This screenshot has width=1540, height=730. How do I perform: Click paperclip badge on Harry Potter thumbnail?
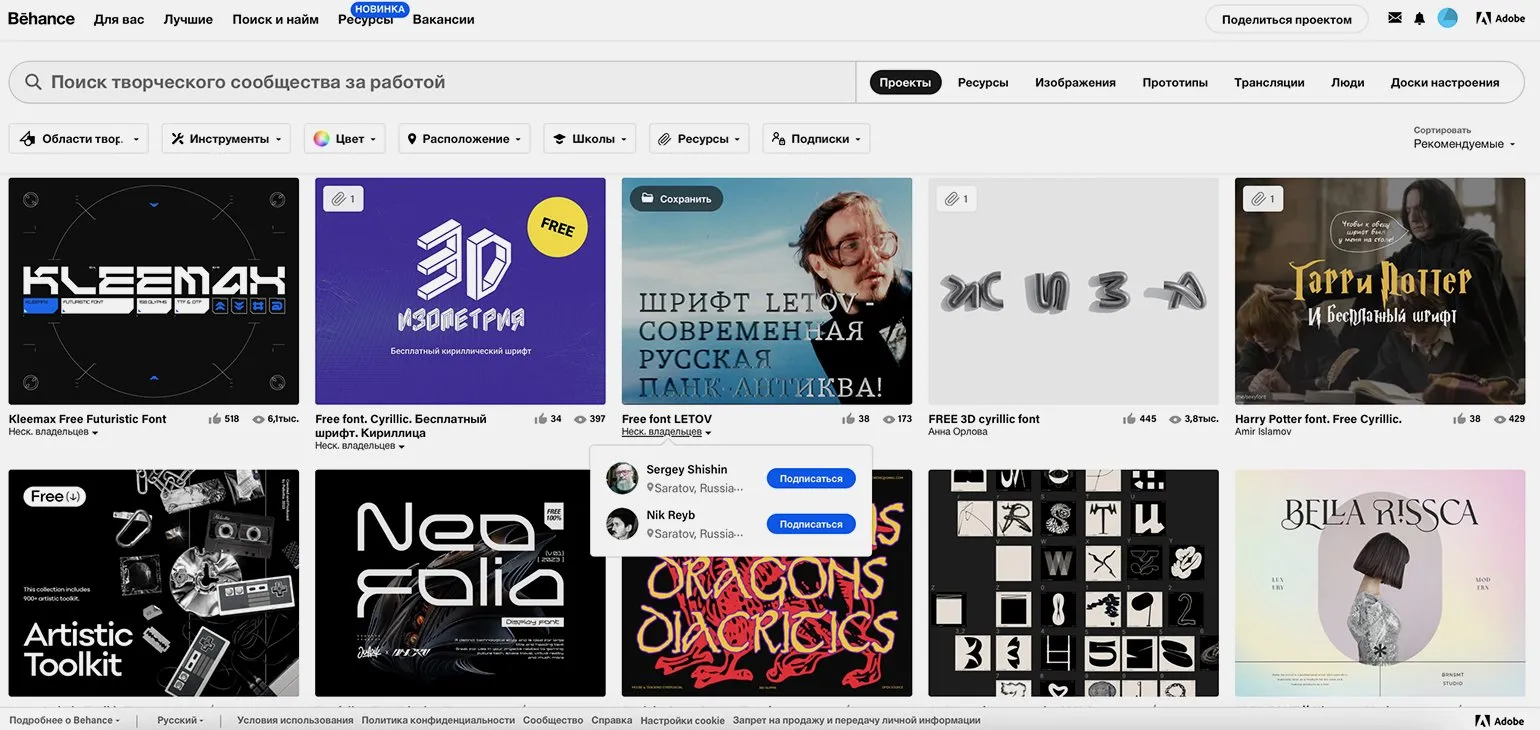(1262, 199)
